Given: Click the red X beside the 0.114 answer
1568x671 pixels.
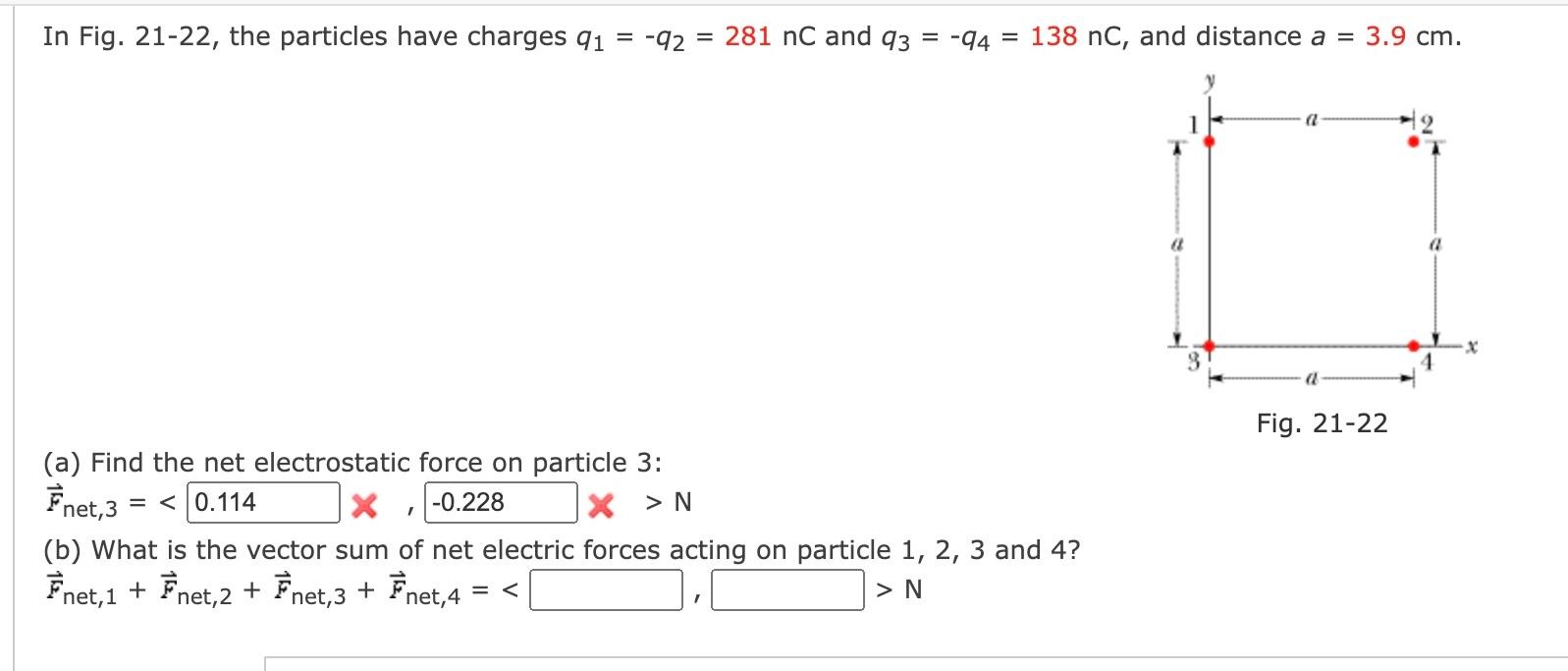Looking at the screenshot, I should [364, 503].
